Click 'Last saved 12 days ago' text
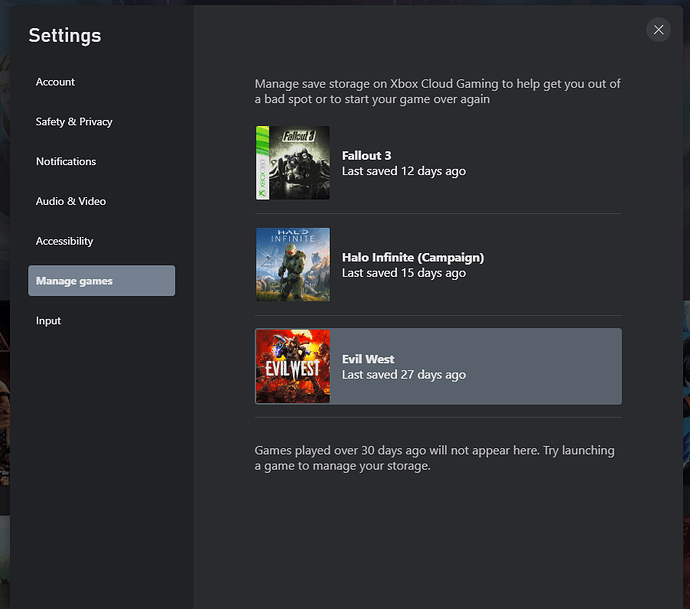 (404, 171)
